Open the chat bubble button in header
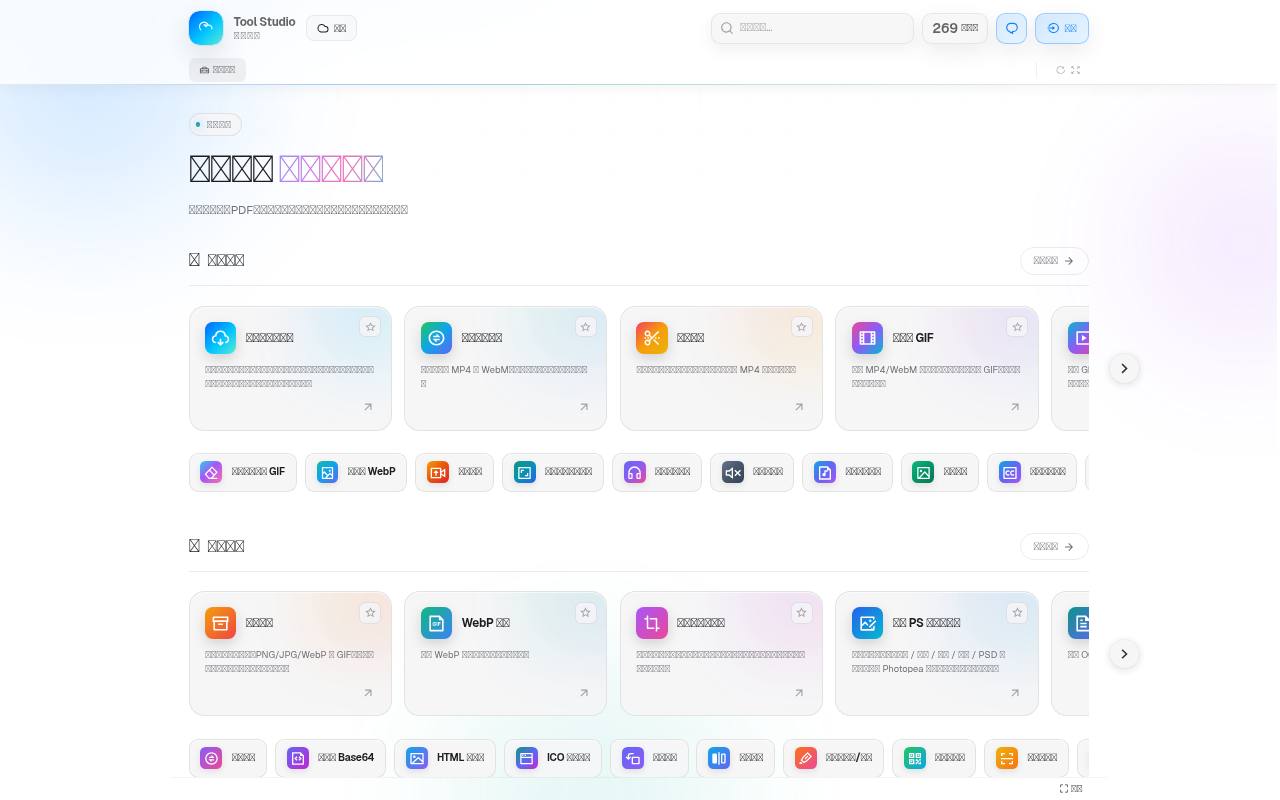This screenshot has width=1280, height=800. pyautogui.click(x=1011, y=28)
